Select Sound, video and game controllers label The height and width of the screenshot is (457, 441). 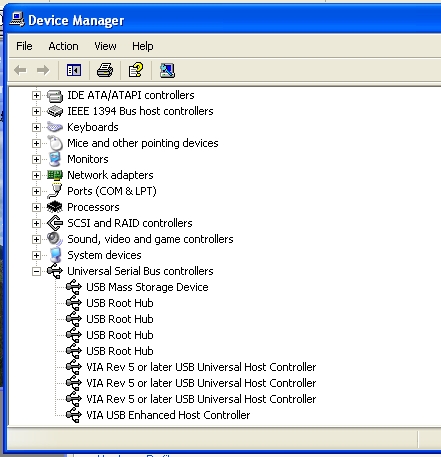point(150,239)
